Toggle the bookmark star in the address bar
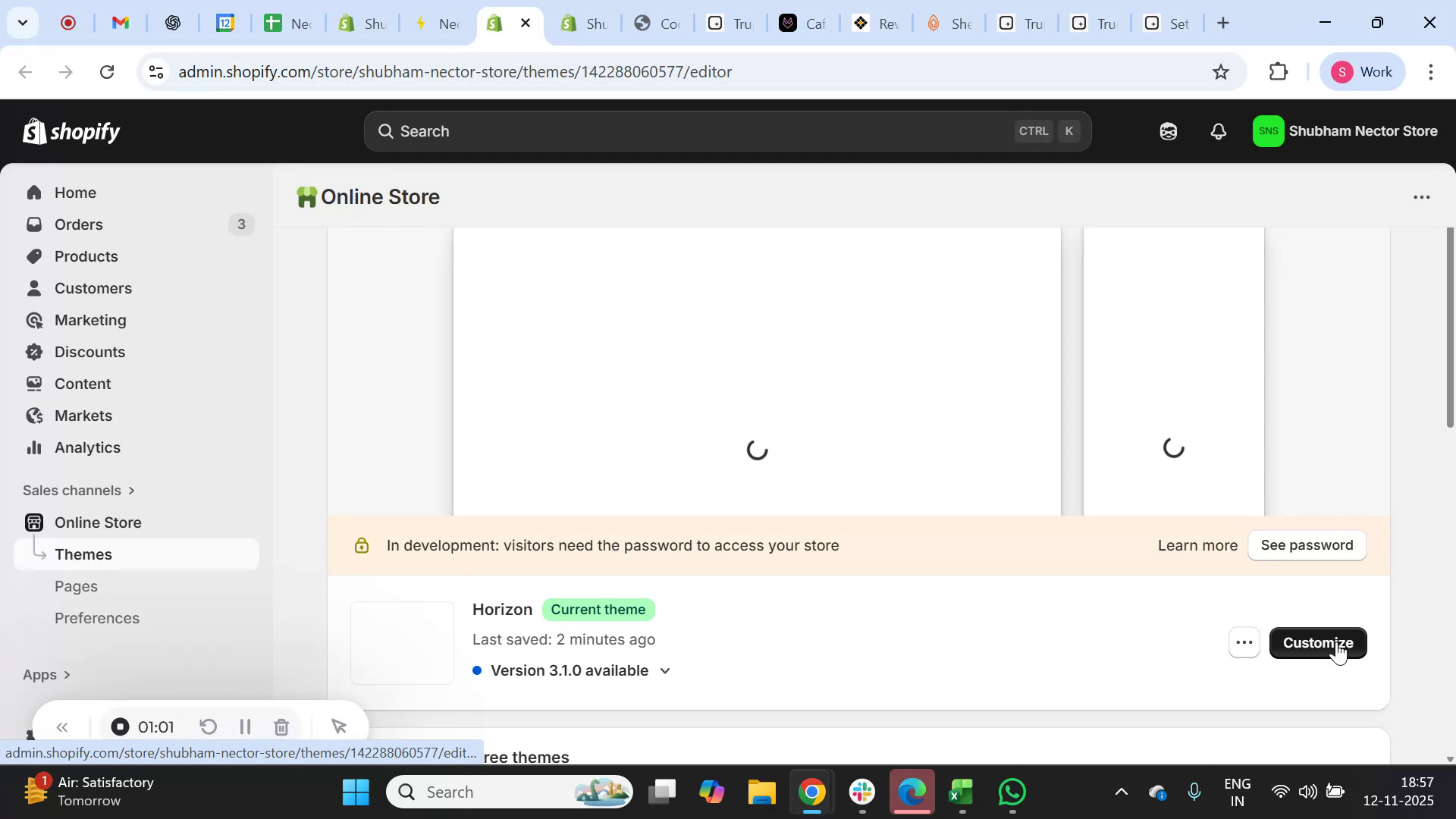This screenshot has width=1456, height=819. 1221,71
